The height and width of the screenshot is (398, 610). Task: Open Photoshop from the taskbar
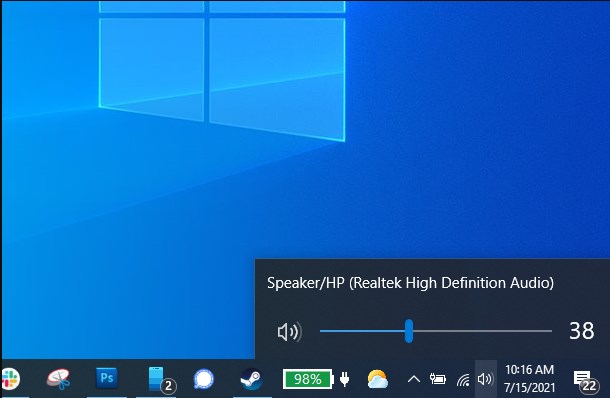click(x=107, y=378)
